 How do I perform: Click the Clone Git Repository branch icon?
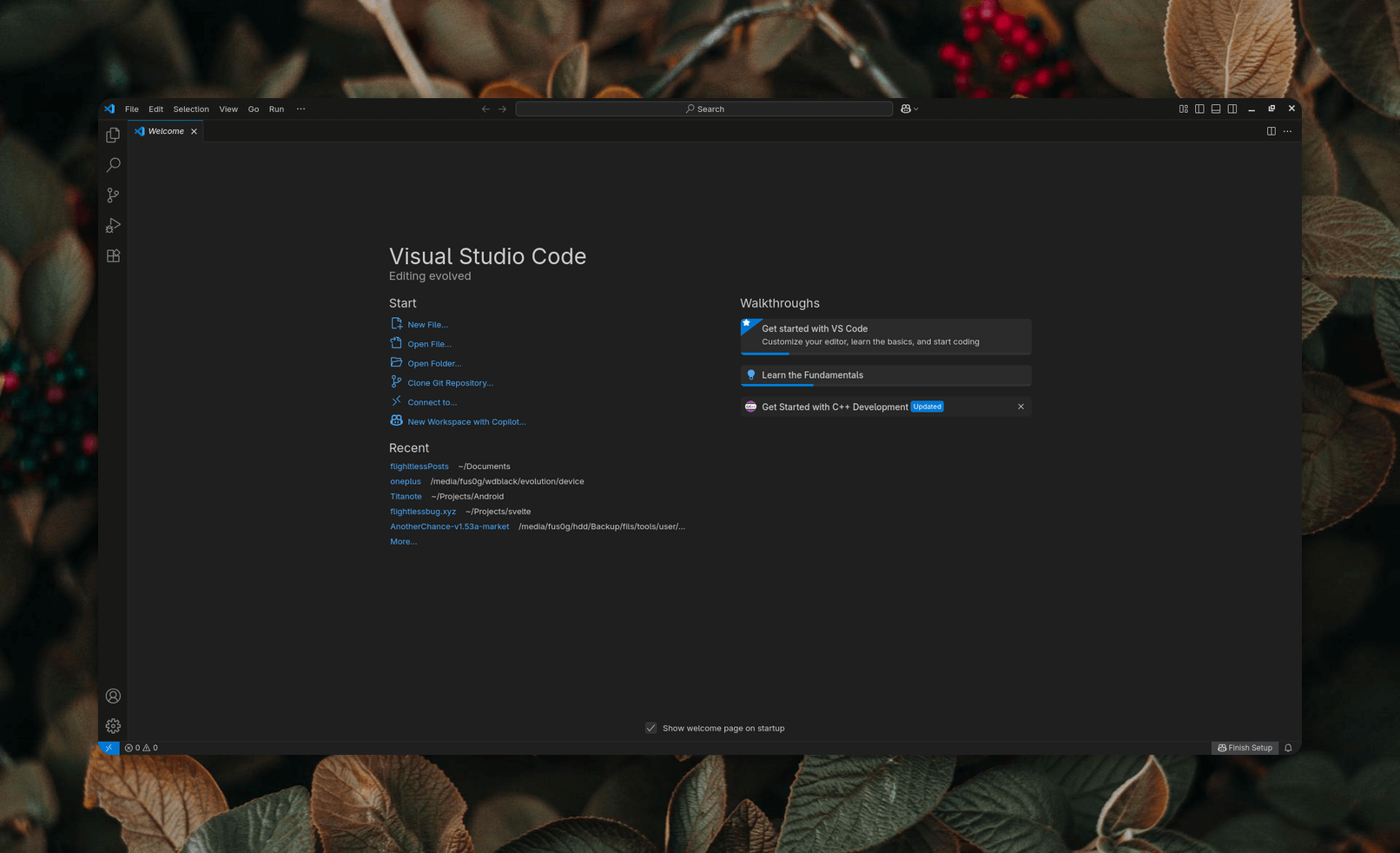pyautogui.click(x=396, y=381)
